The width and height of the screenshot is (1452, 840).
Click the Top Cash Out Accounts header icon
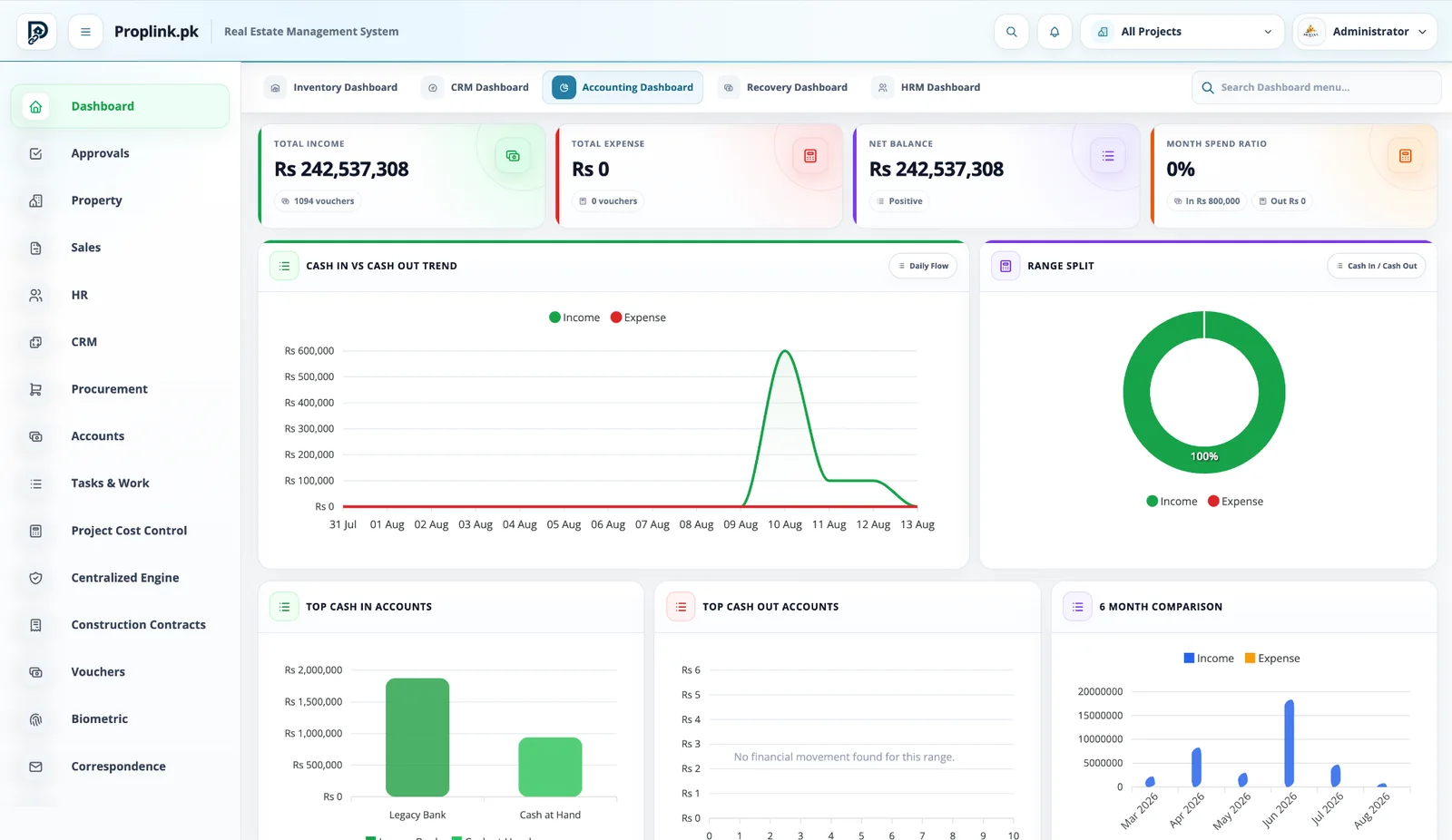tap(681, 607)
